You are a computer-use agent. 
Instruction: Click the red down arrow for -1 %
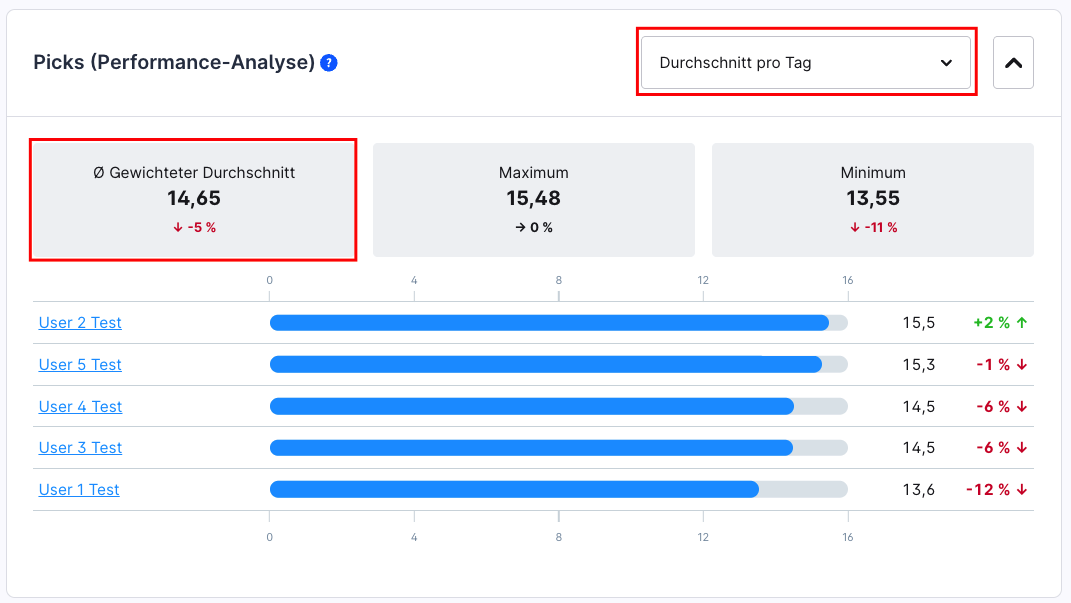click(x=1022, y=365)
